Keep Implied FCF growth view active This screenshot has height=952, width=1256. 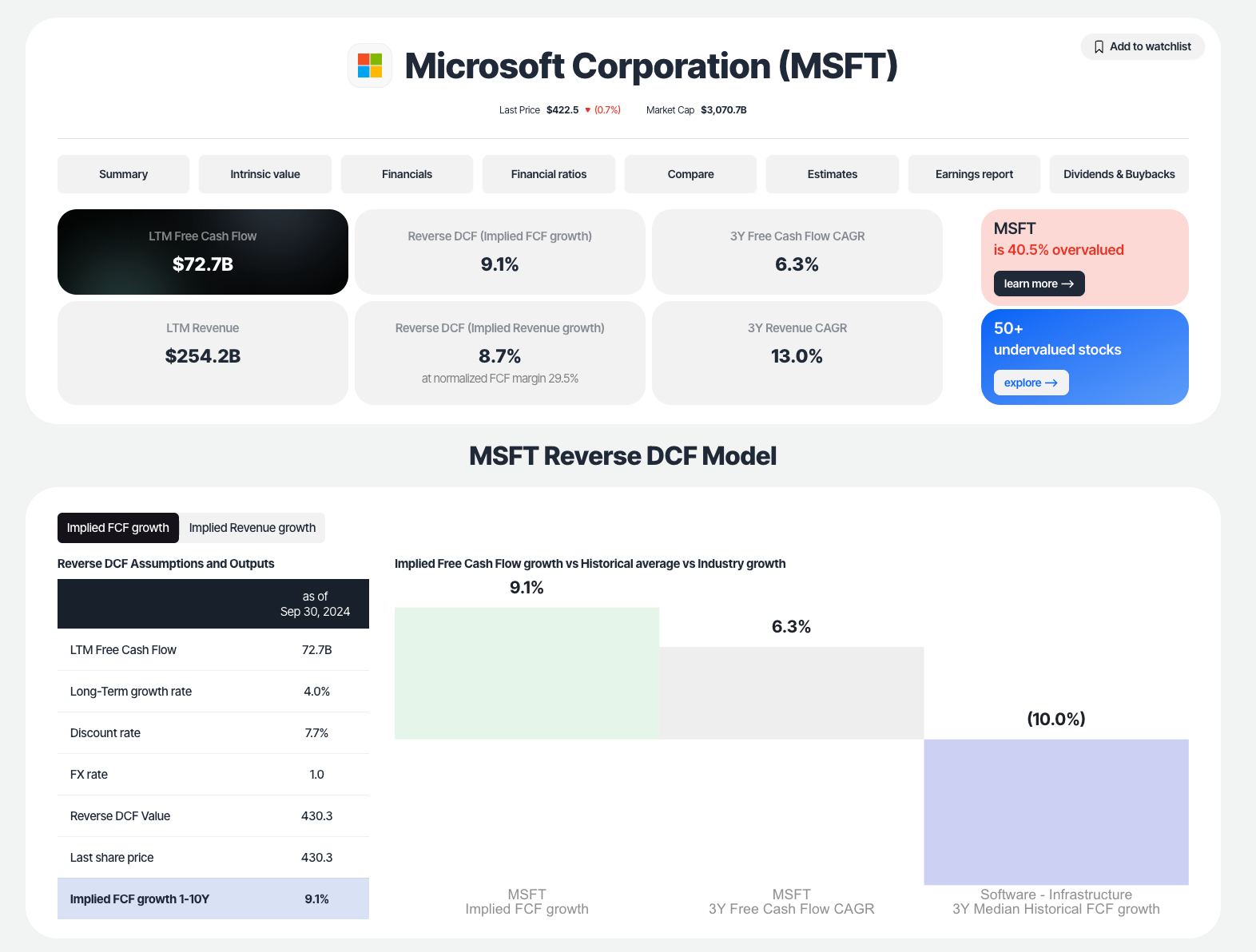click(117, 528)
